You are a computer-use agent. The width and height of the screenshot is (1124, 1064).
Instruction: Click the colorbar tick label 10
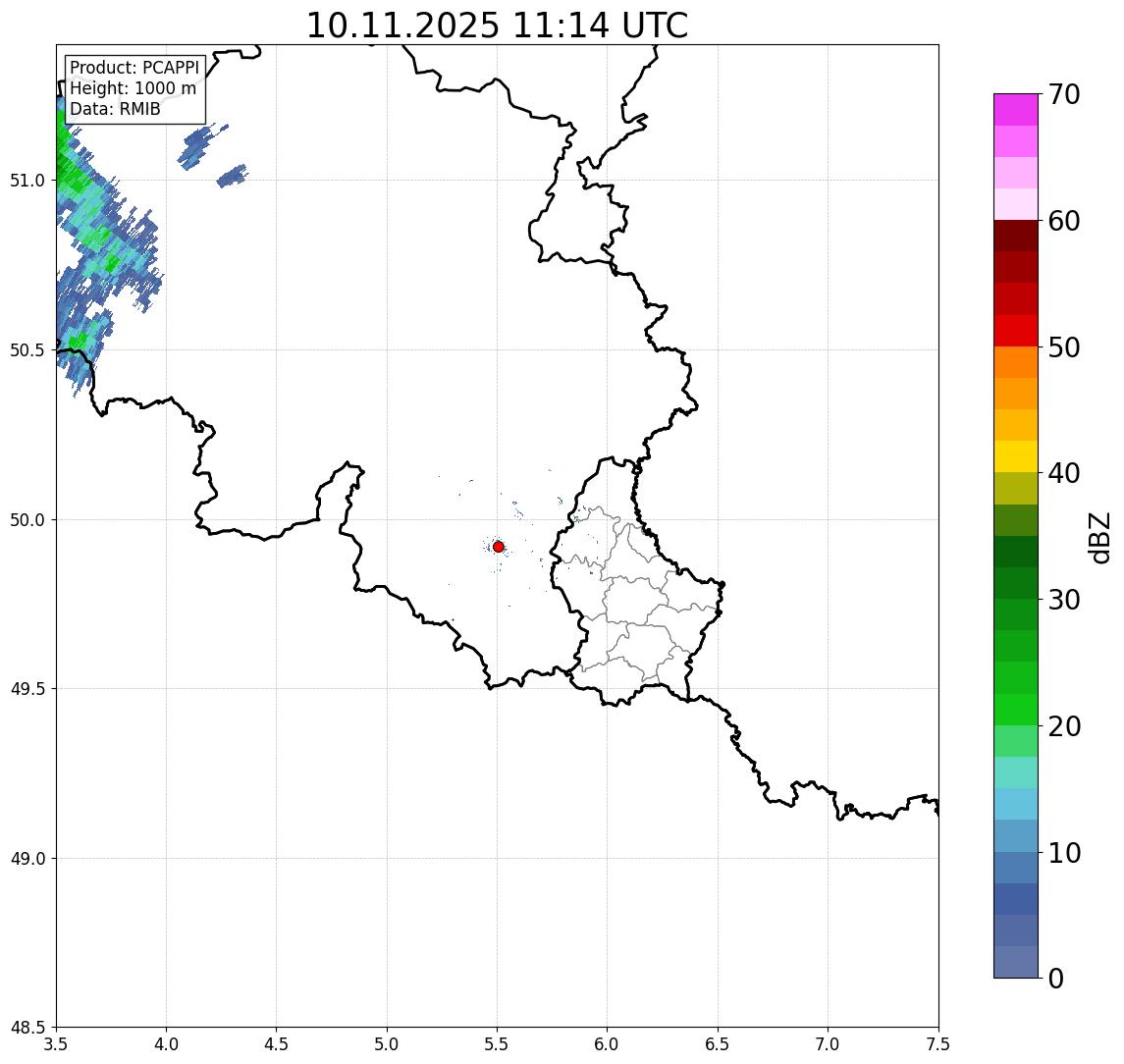click(x=1064, y=853)
